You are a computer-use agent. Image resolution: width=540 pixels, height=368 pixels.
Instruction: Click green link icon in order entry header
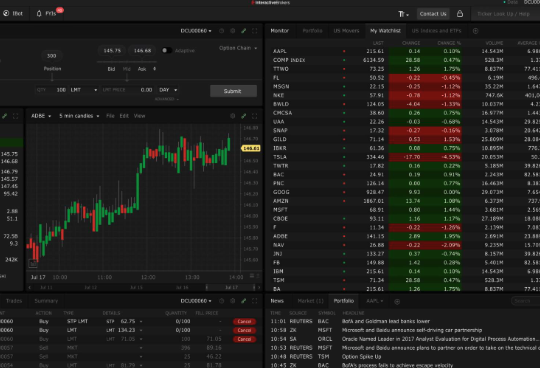(x=243, y=31)
